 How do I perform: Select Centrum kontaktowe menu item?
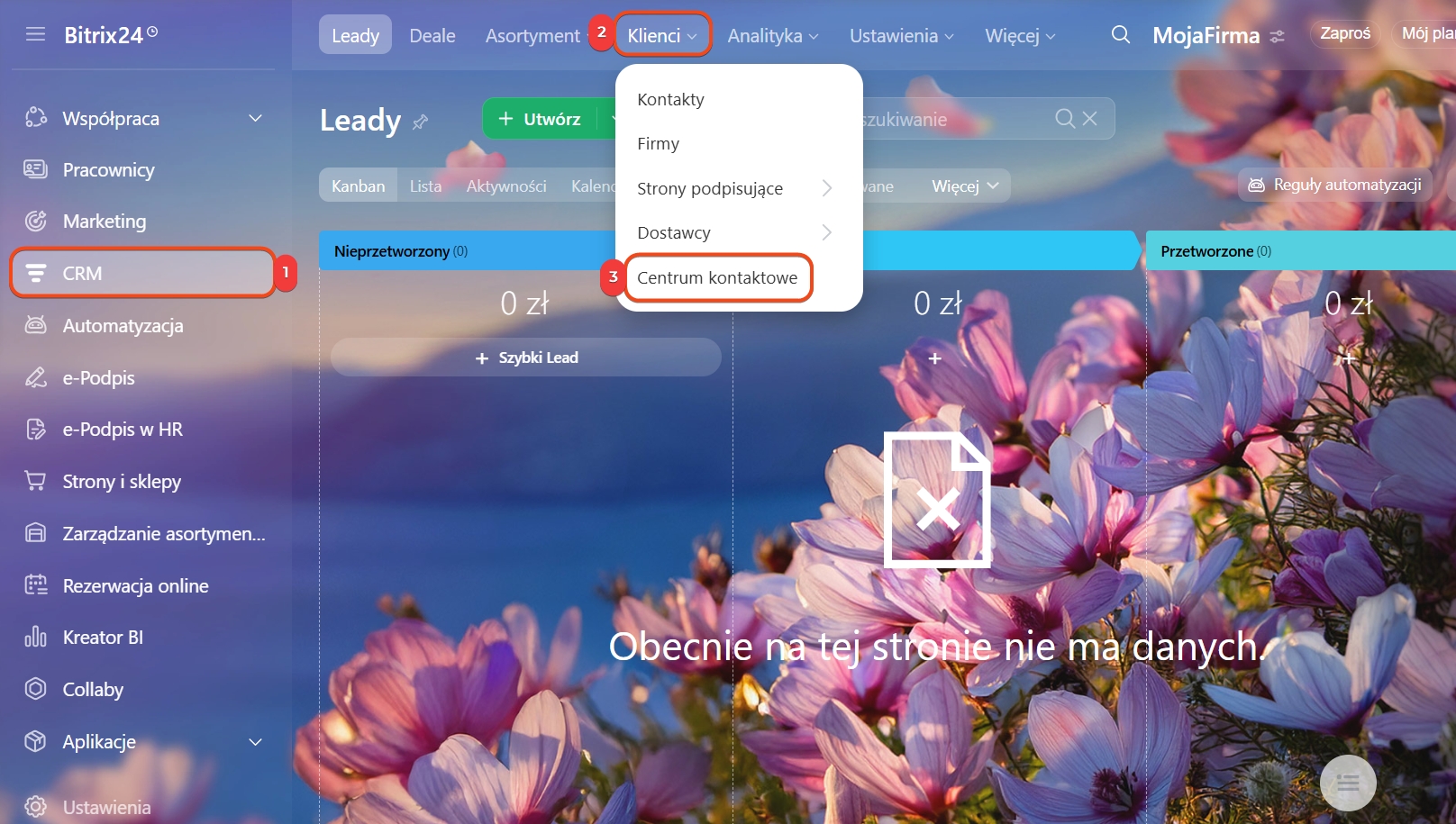[x=717, y=277]
